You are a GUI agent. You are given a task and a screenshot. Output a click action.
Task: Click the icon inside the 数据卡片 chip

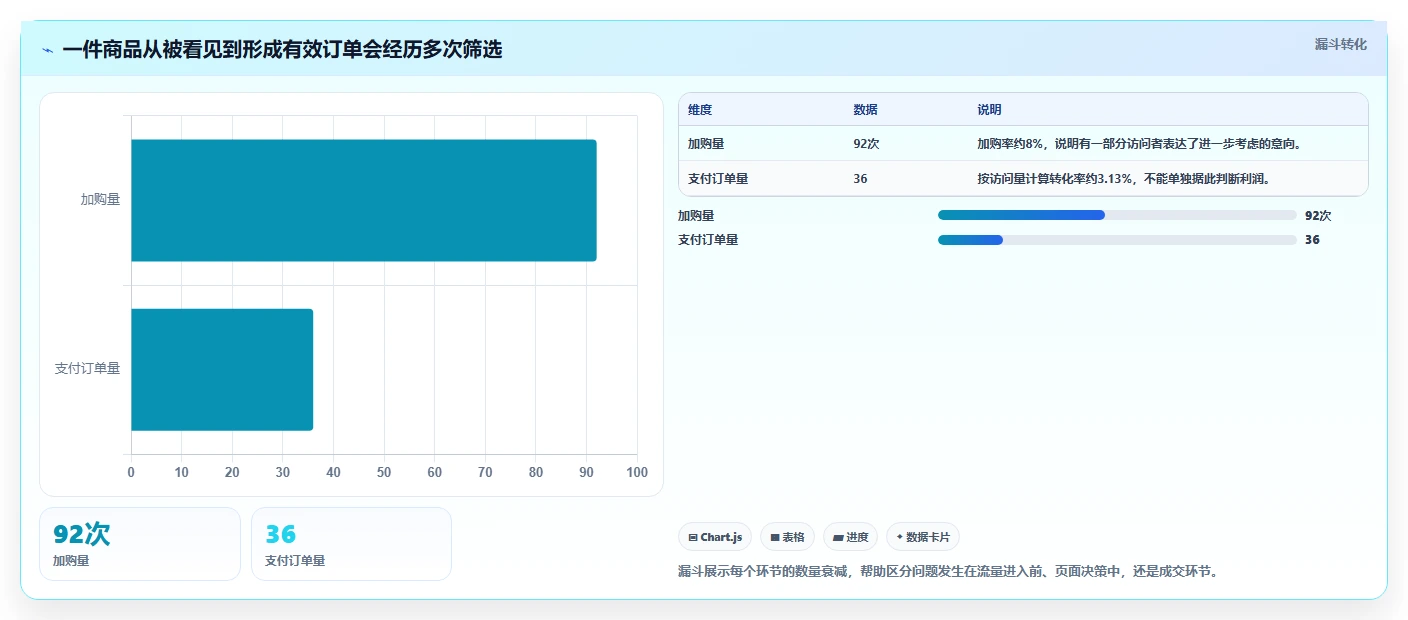coord(900,538)
